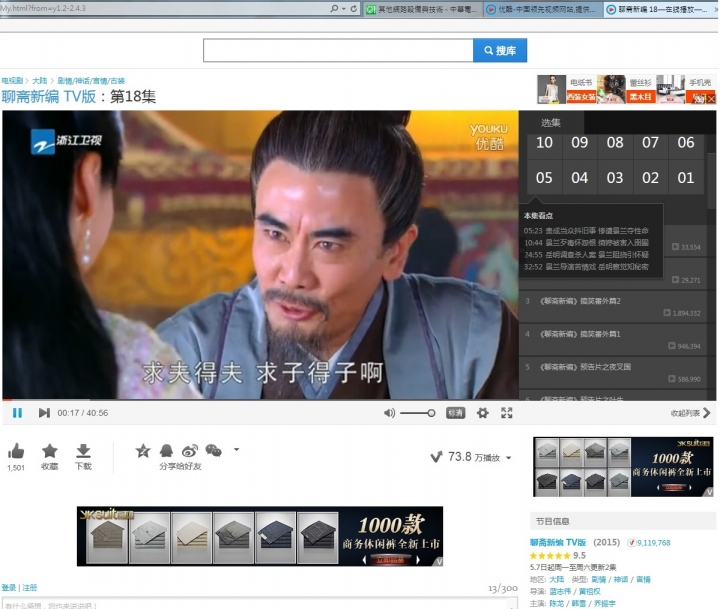Open 大陆 breadcrumb link
The image size is (720, 609).
[39, 81]
